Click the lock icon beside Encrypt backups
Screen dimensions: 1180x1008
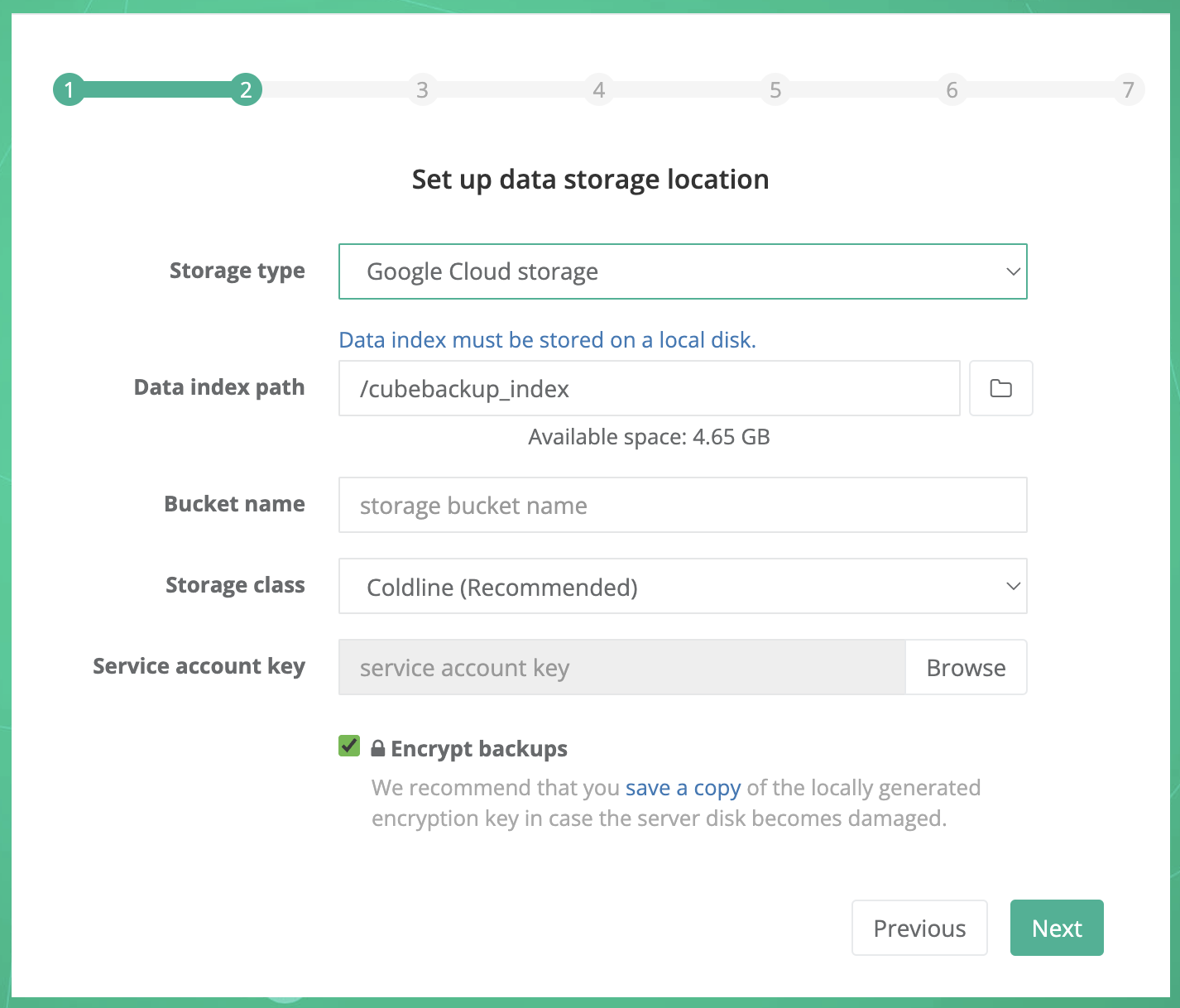(378, 747)
